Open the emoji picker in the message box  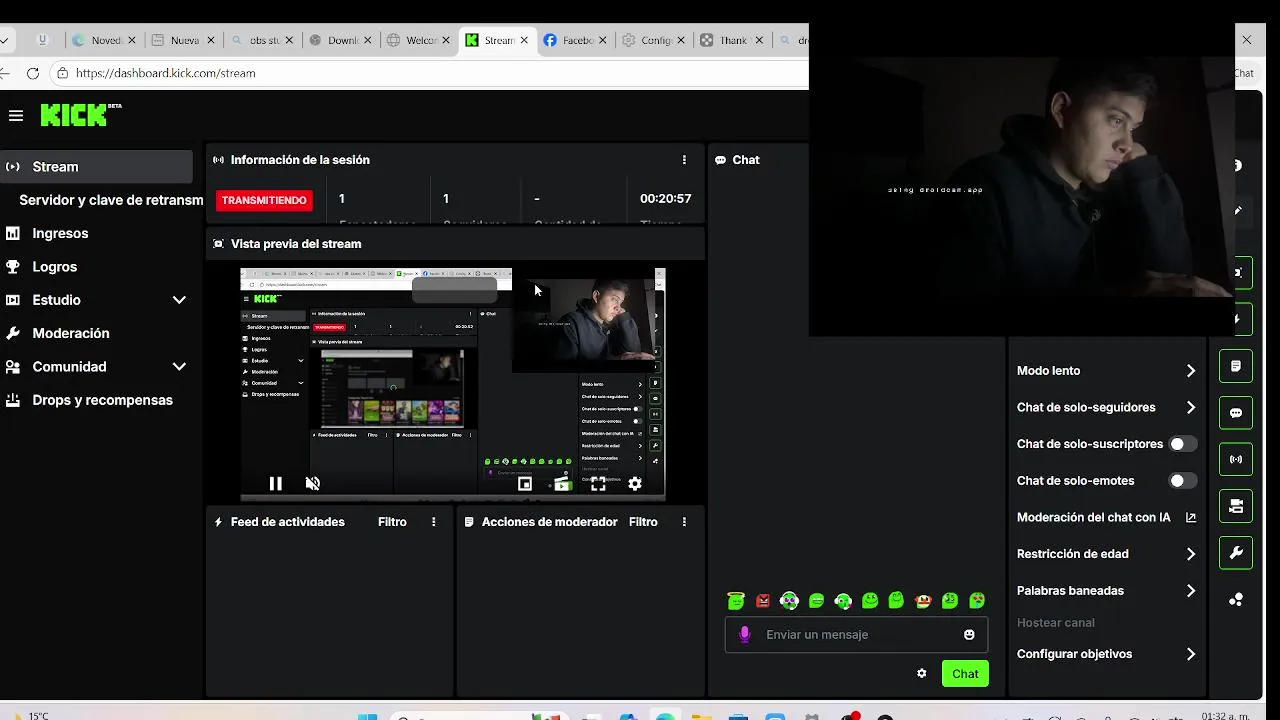tap(969, 635)
